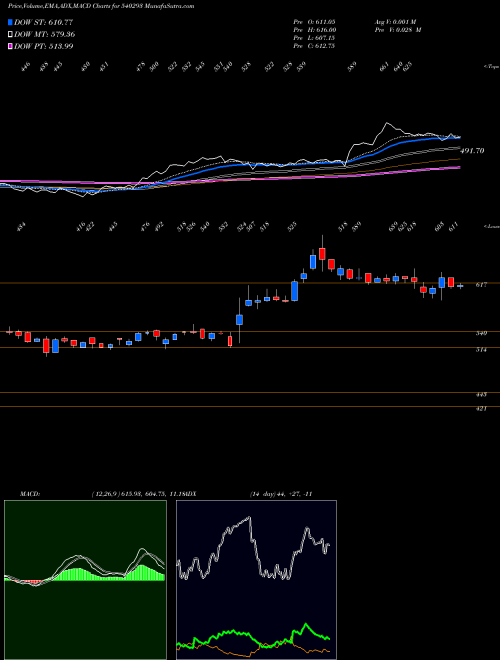500x660 pixels.
Task: Click the 491.70 EMA price label
Action: (473, 150)
